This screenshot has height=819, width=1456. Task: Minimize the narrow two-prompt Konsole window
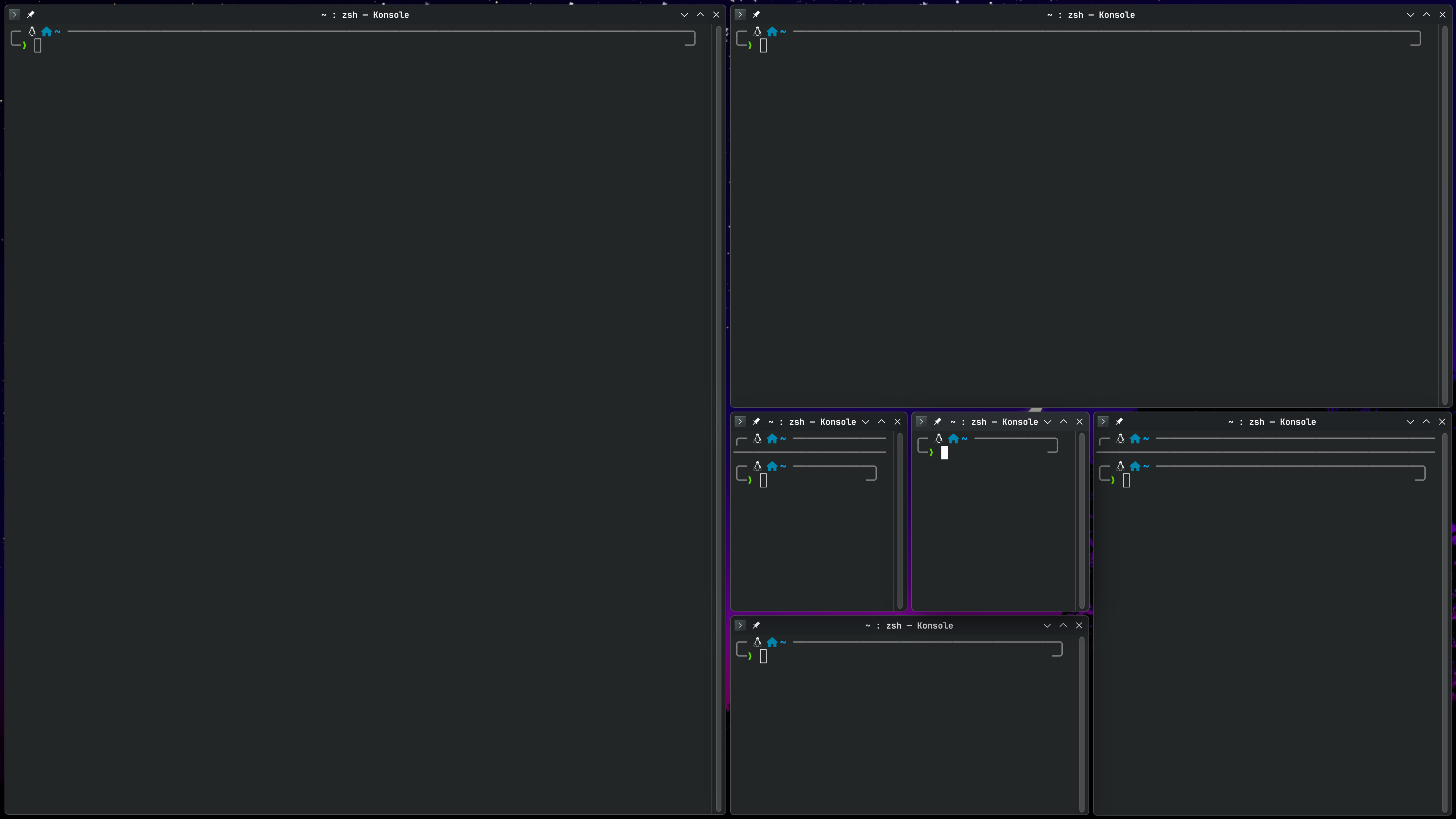tap(865, 422)
